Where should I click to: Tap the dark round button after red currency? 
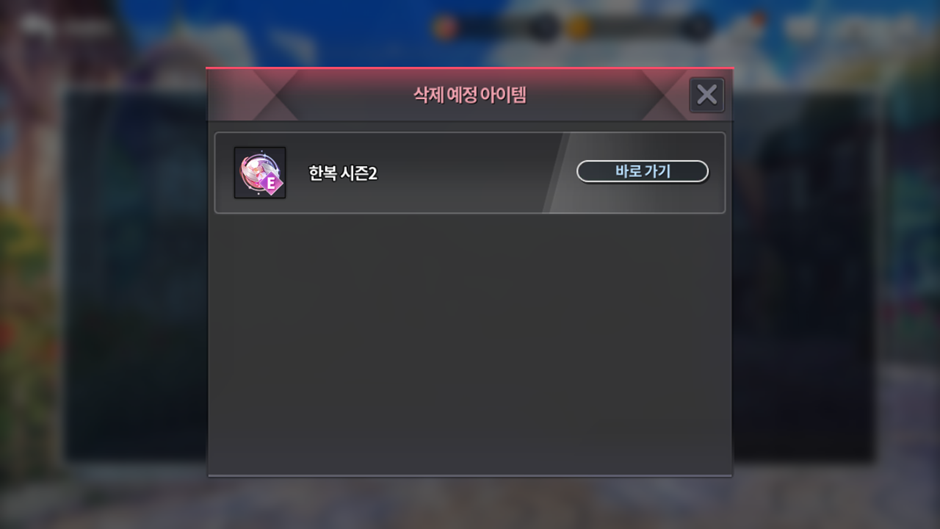coord(544,28)
